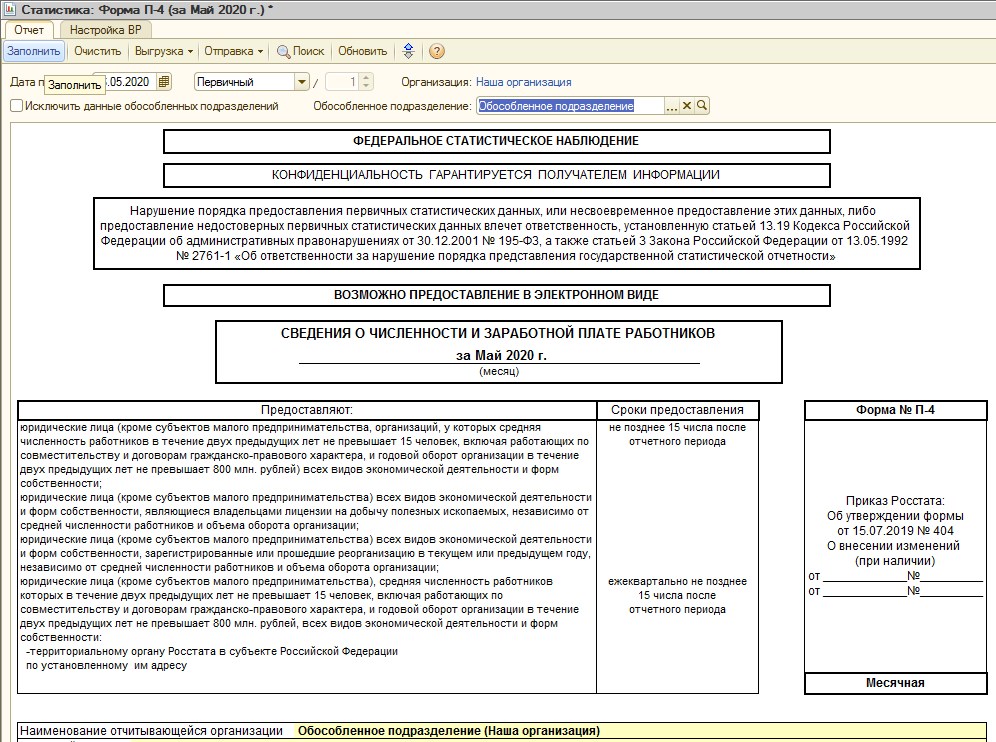Click the Обособленное подразделение input field
Screen dimensions: 996x742
pos(570,106)
